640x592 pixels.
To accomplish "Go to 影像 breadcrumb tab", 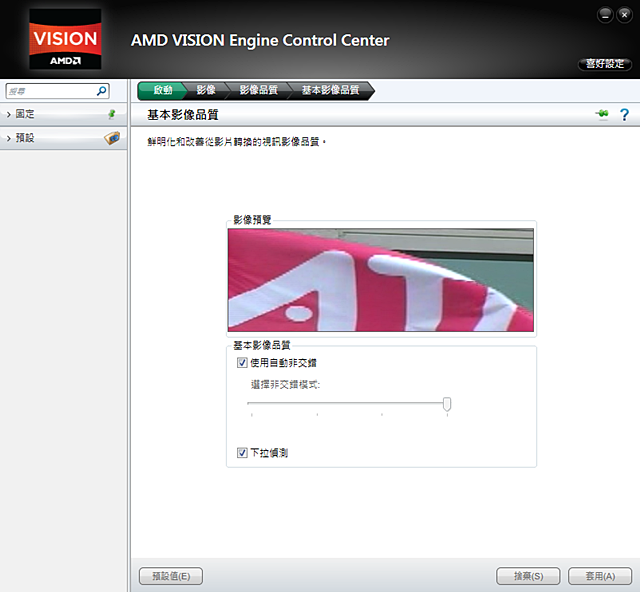I will pyautogui.click(x=206, y=90).
